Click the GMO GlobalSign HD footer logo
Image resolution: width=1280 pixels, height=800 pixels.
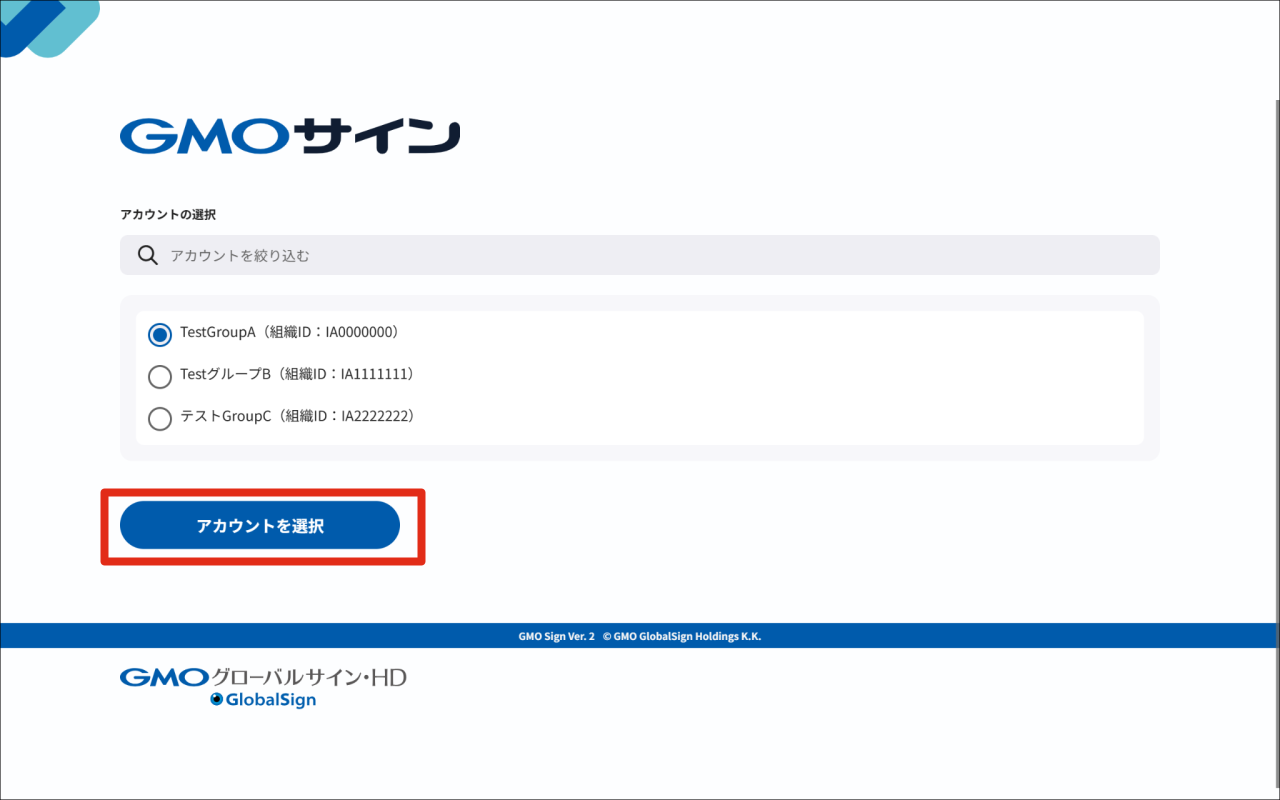tap(263, 687)
